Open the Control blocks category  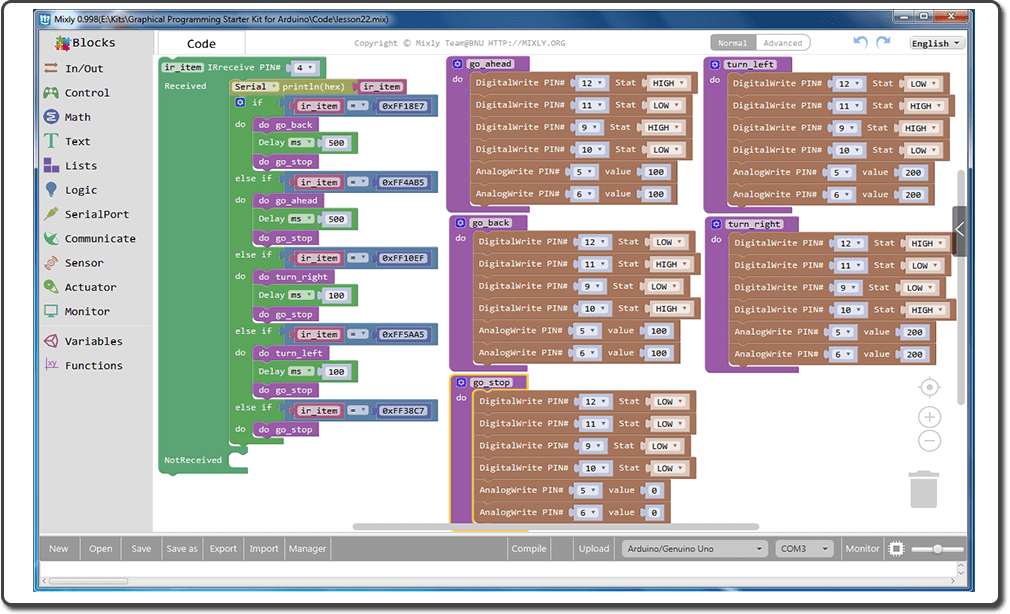click(x=80, y=92)
